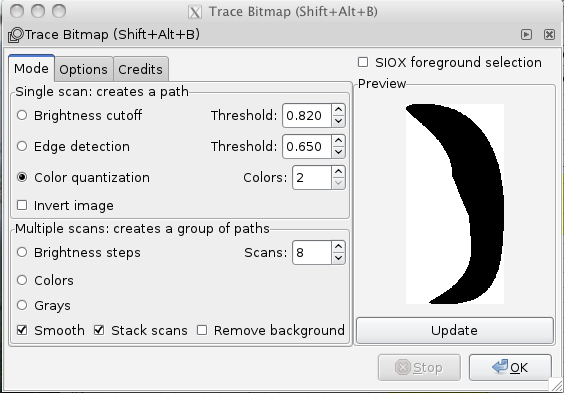
Task: Open the Options tab
Action: [x=83, y=69]
